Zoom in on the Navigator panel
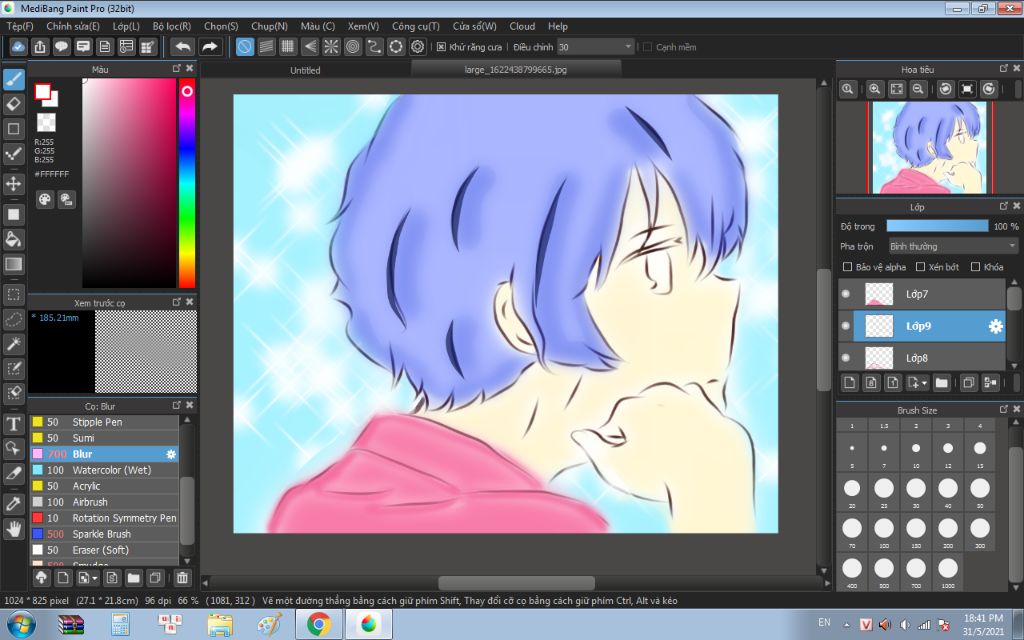The width and height of the screenshot is (1024, 640). coord(875,89)
